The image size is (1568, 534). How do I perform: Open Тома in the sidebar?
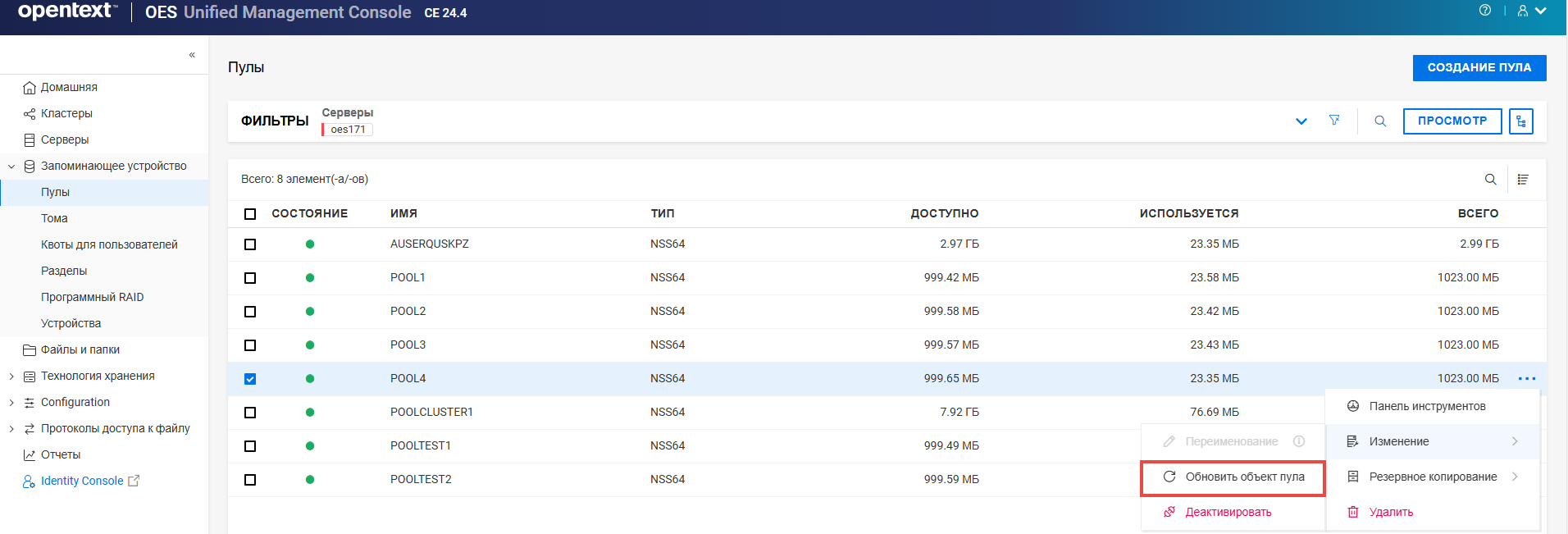[x=54, y=219]
